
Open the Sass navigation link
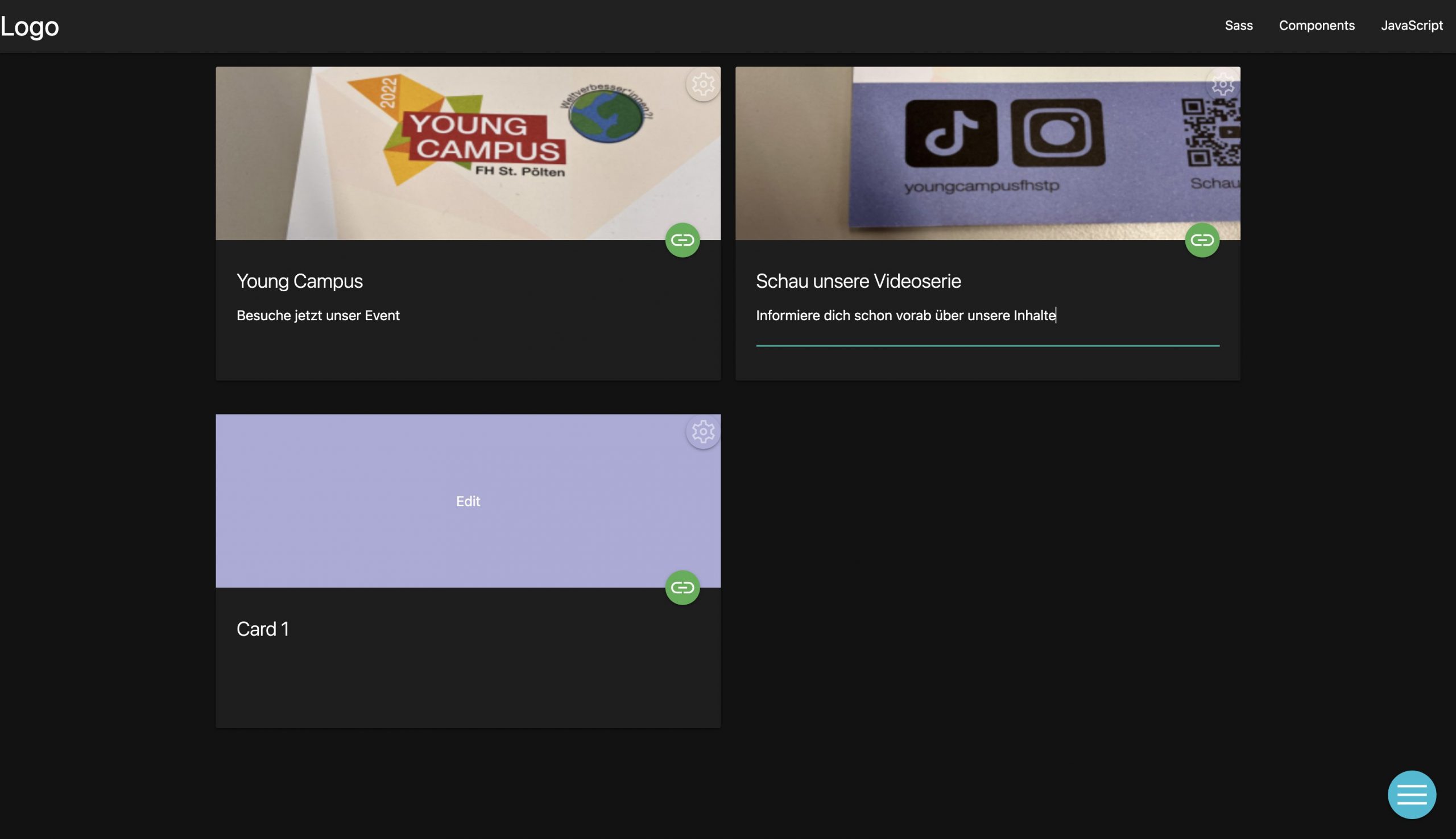click(x=1239, y=26)
